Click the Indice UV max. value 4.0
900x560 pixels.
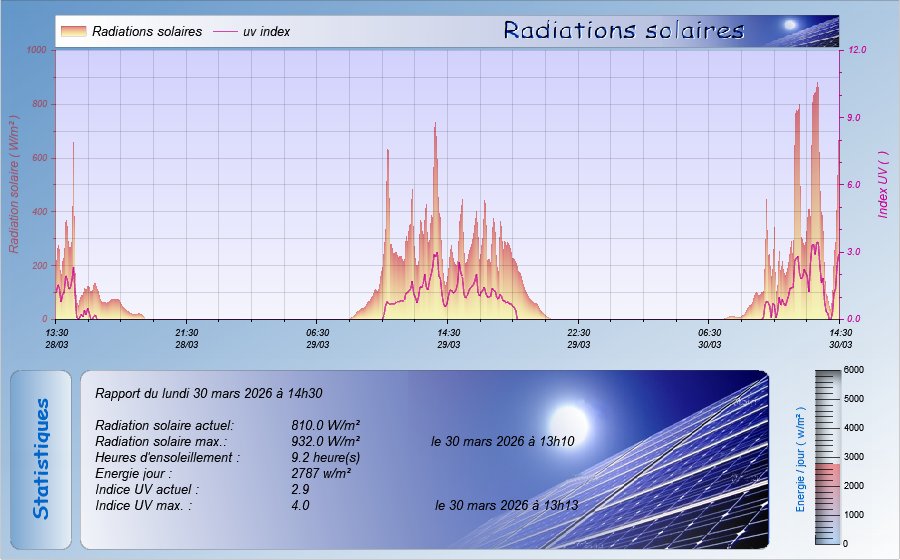pyautogui.click(x=300, y=506)
